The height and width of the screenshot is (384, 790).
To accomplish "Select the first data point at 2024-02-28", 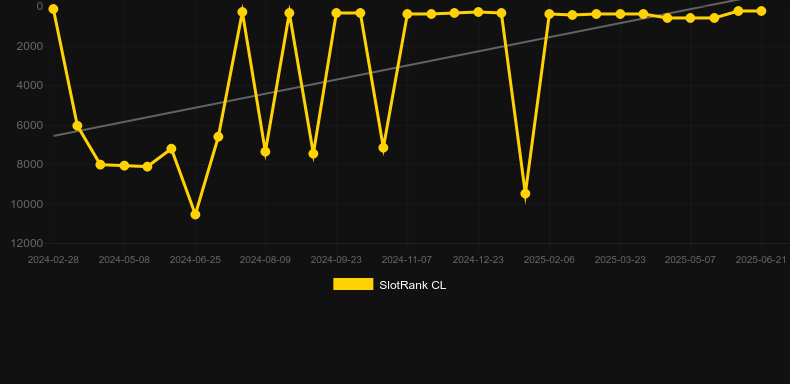I will [53, 9].
